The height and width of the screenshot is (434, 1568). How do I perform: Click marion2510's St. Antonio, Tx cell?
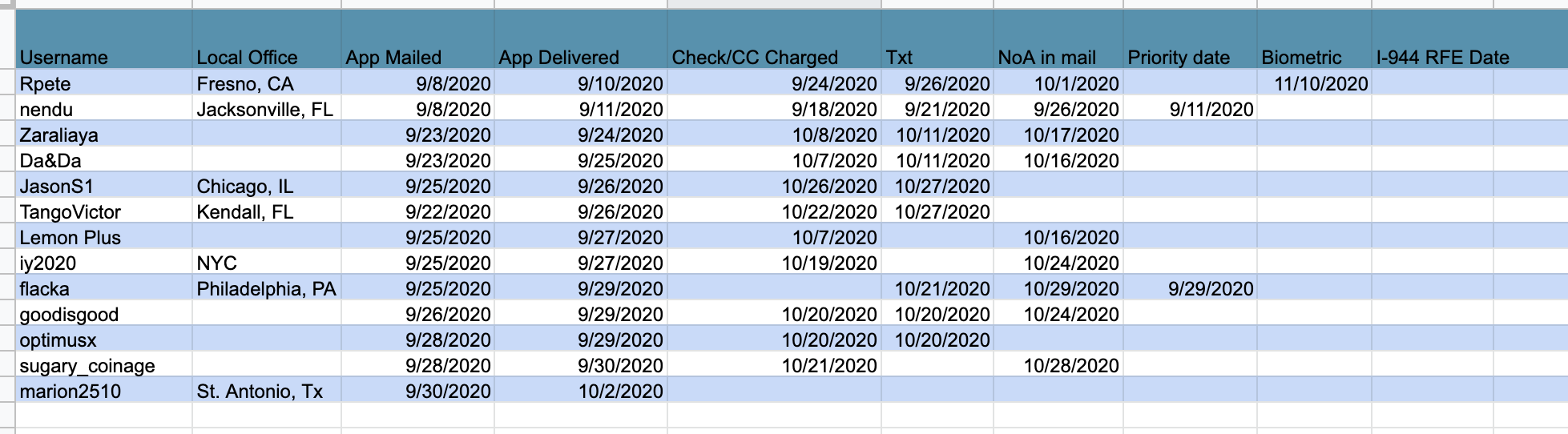[x=267, y=391]
